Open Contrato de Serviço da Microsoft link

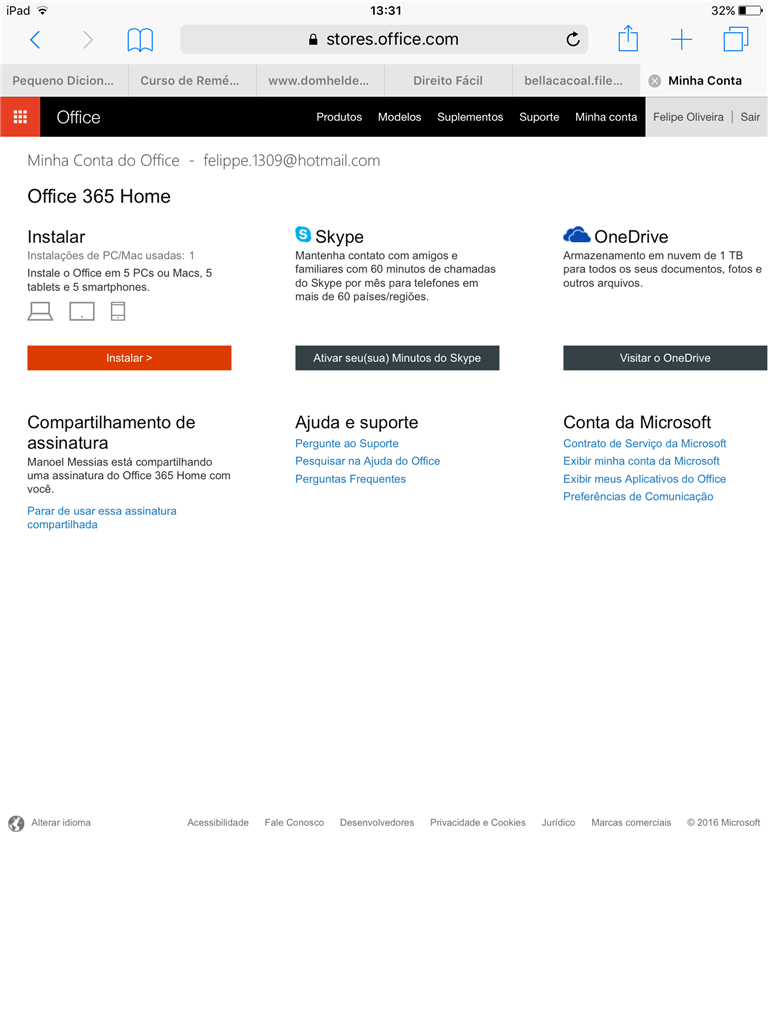tap(645, 443)
